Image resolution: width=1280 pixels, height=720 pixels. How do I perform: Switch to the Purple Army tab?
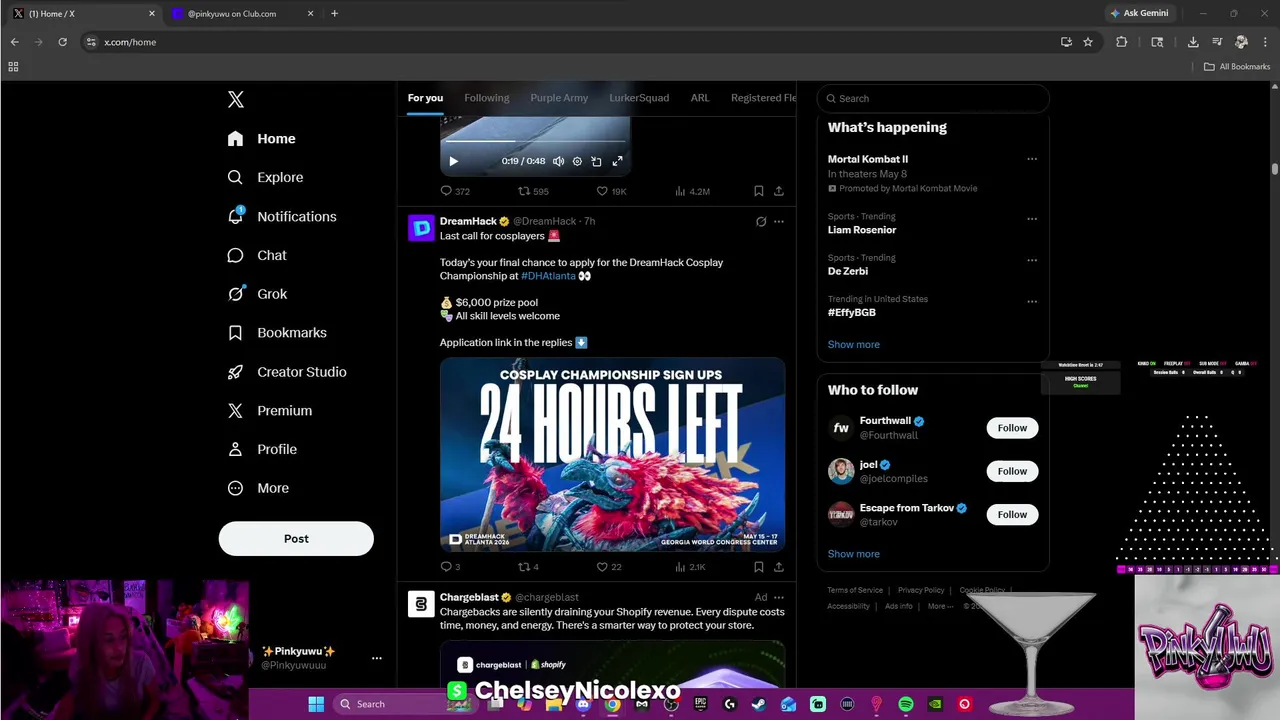tap(559, 98)
